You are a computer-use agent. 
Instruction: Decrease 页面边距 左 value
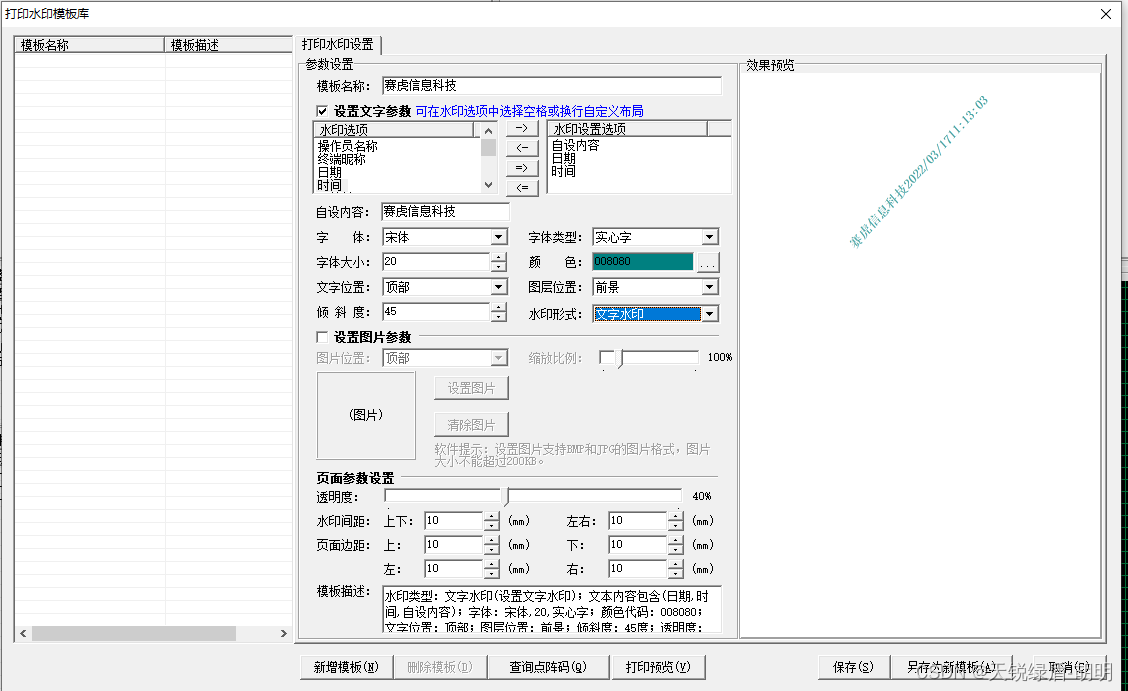(491, 574)
